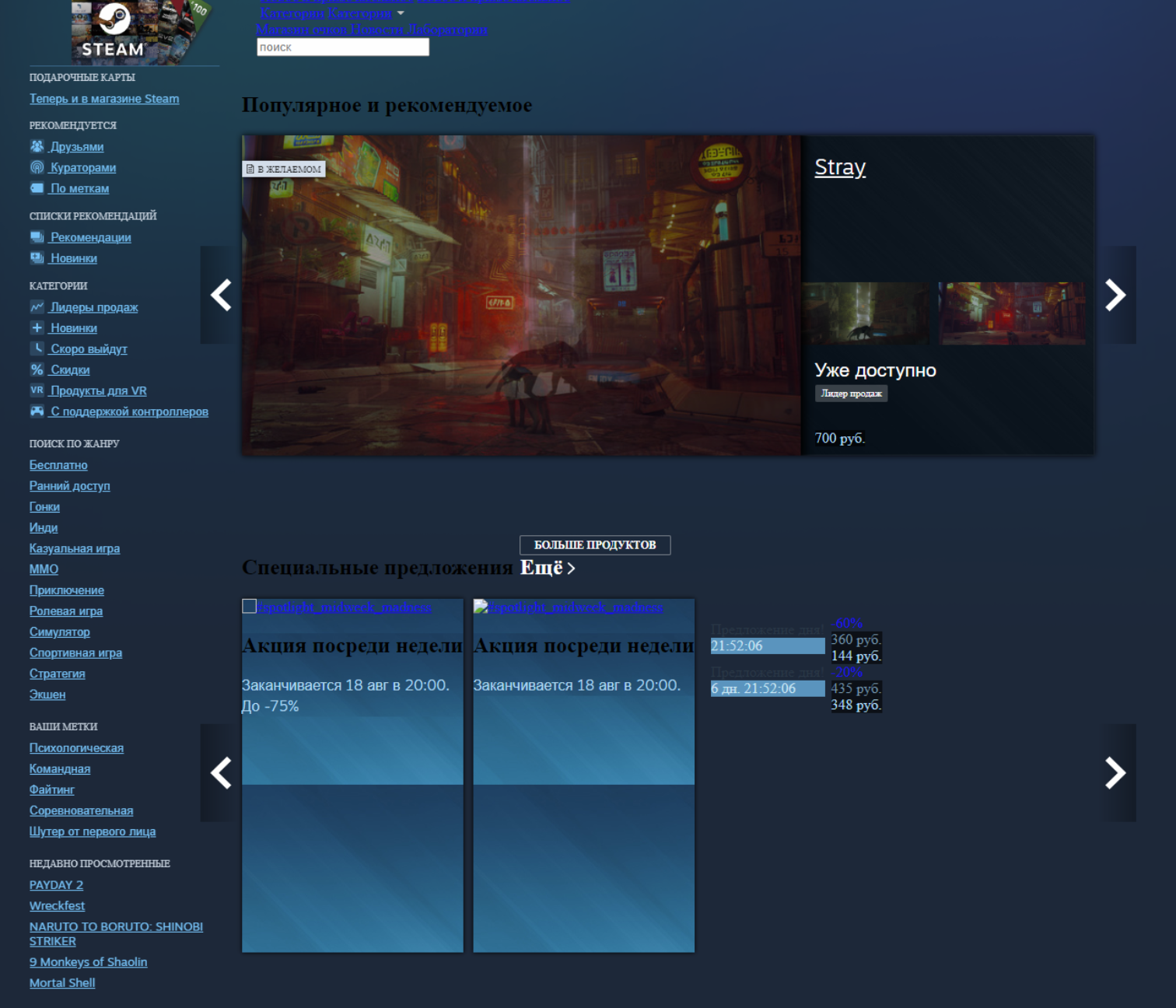
Task: Click the 6 дн. 21:52:06 countdown timer
Action: click(x=768, y=688)
